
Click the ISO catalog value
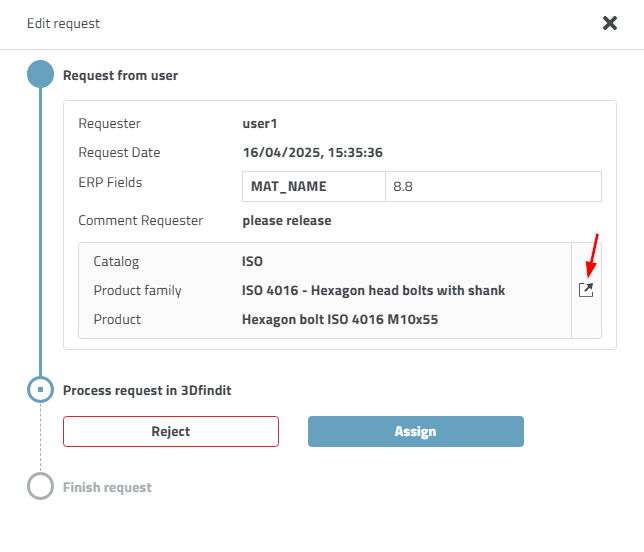click(x=252, y=262)
